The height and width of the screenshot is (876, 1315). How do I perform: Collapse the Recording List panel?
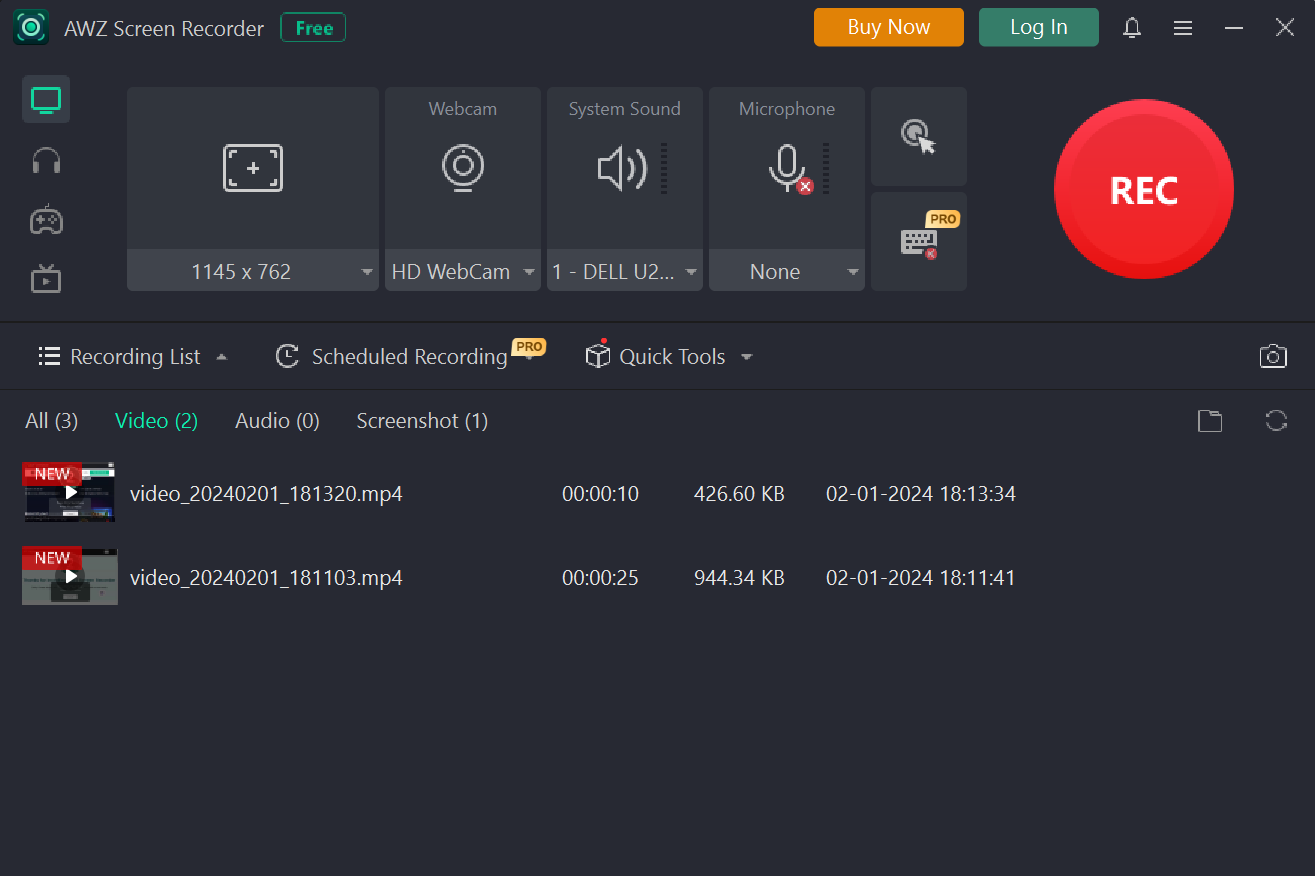(221, 356)
